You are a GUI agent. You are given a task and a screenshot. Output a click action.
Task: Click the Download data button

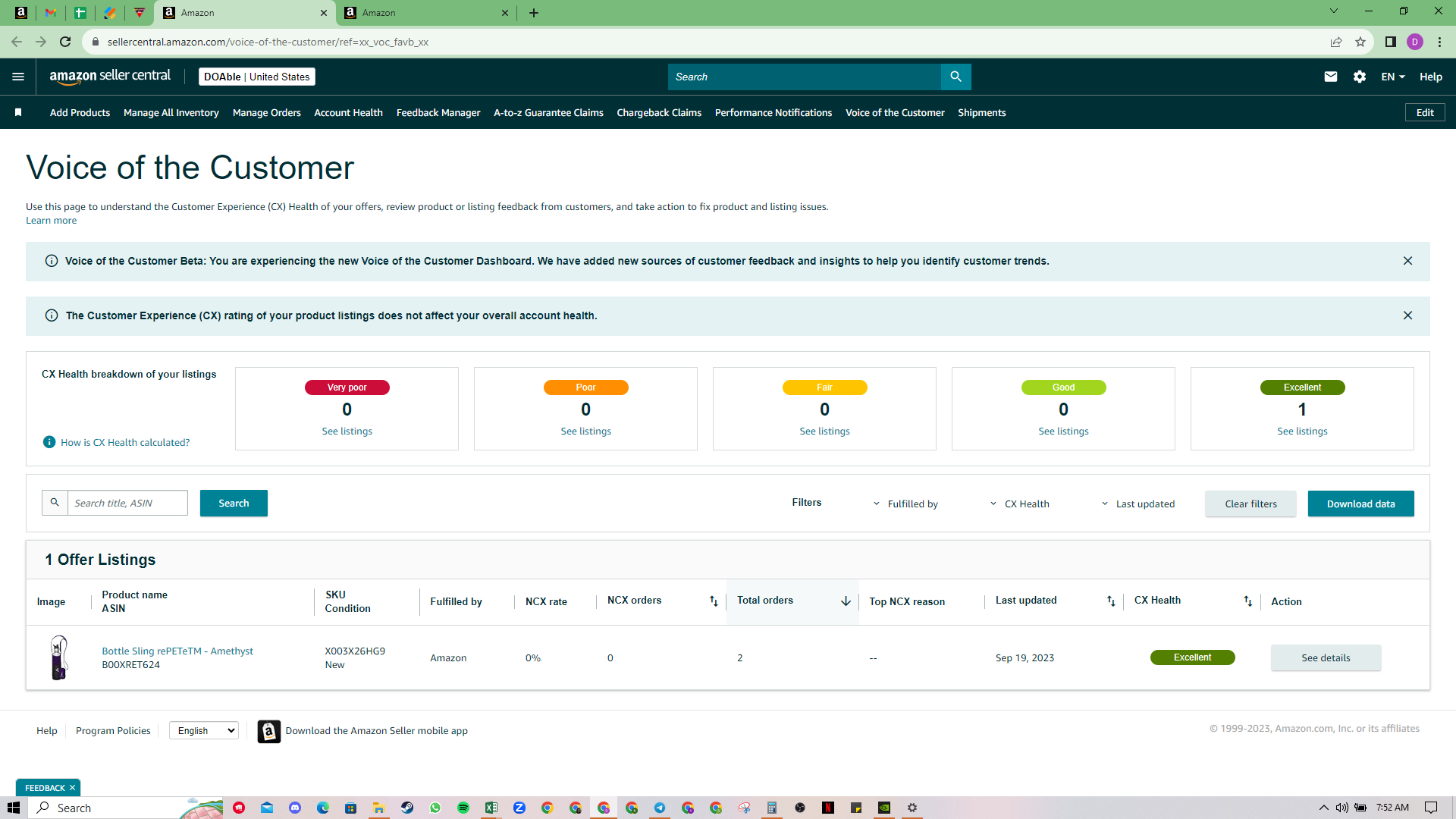pos(1361,504)
